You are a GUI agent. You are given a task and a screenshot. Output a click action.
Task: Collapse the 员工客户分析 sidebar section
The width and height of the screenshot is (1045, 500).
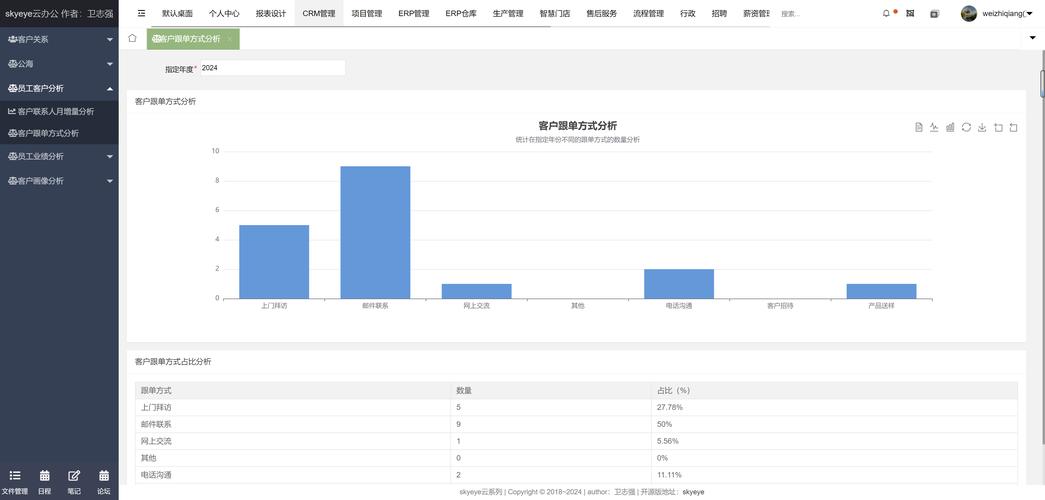pos(59,88)
